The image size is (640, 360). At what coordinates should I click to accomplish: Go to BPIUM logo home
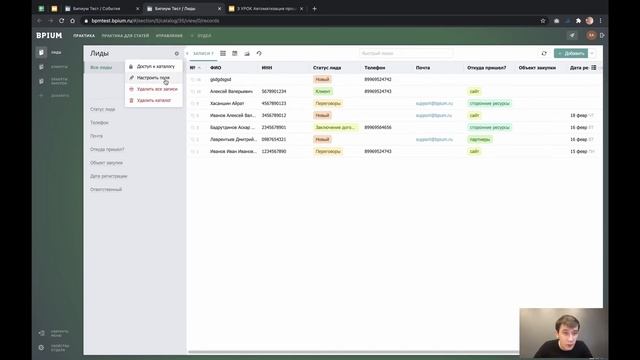point(49,36)
